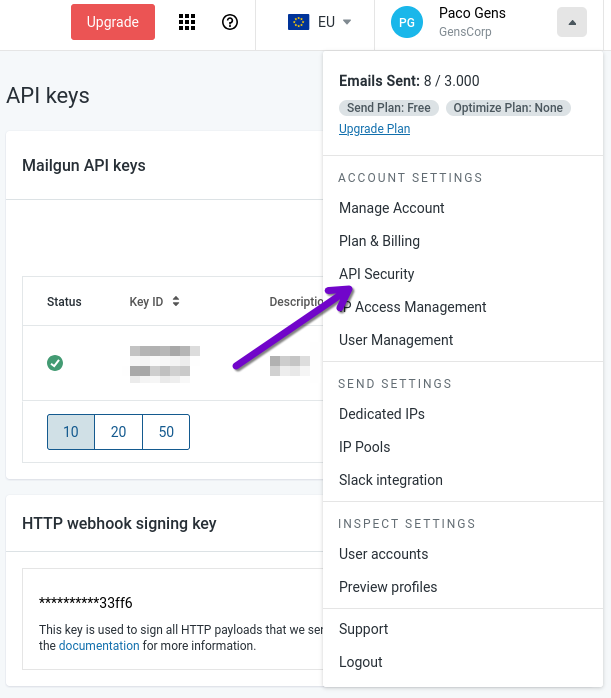Open the documentation link
This screenshot has width=611, height=698.
[x=99, y=646]
